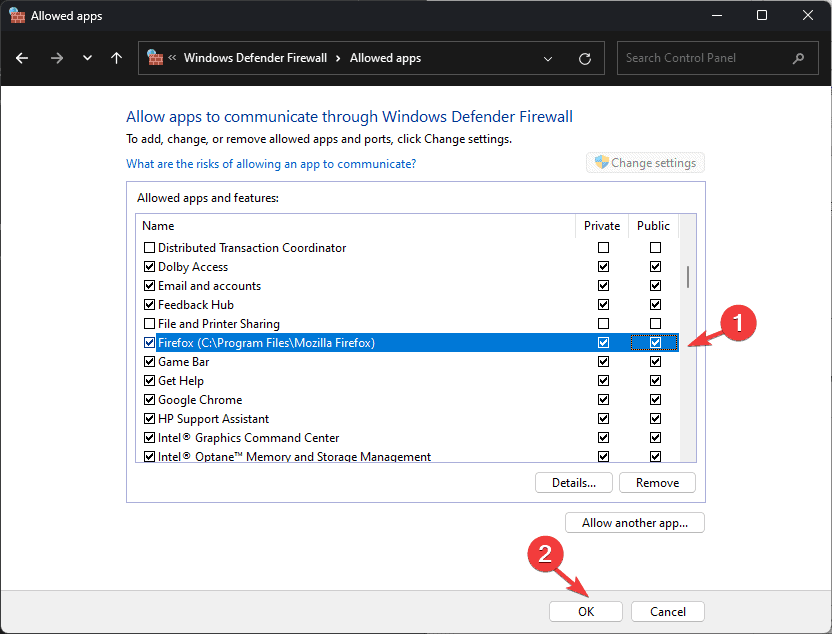Minimize the Allowed apps window
The width and height of the screenshot is (832, 634).
pyautogui.click(x=717, y=15)
